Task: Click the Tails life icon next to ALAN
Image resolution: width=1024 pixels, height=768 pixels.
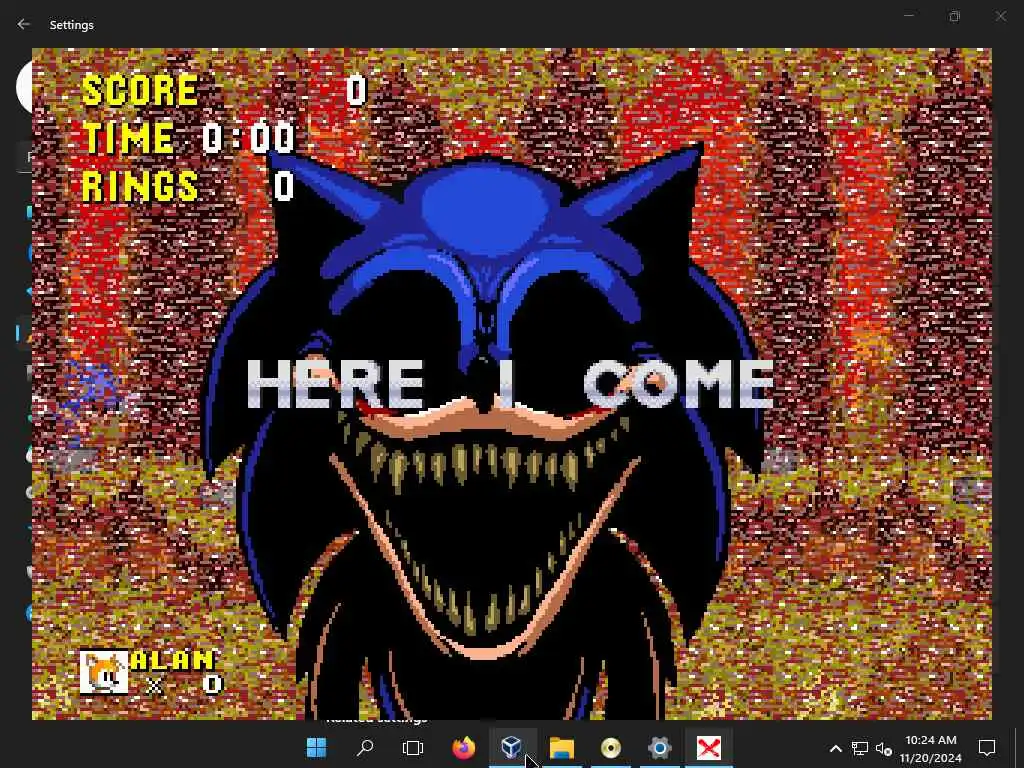Action: click(x=104, y=673)
